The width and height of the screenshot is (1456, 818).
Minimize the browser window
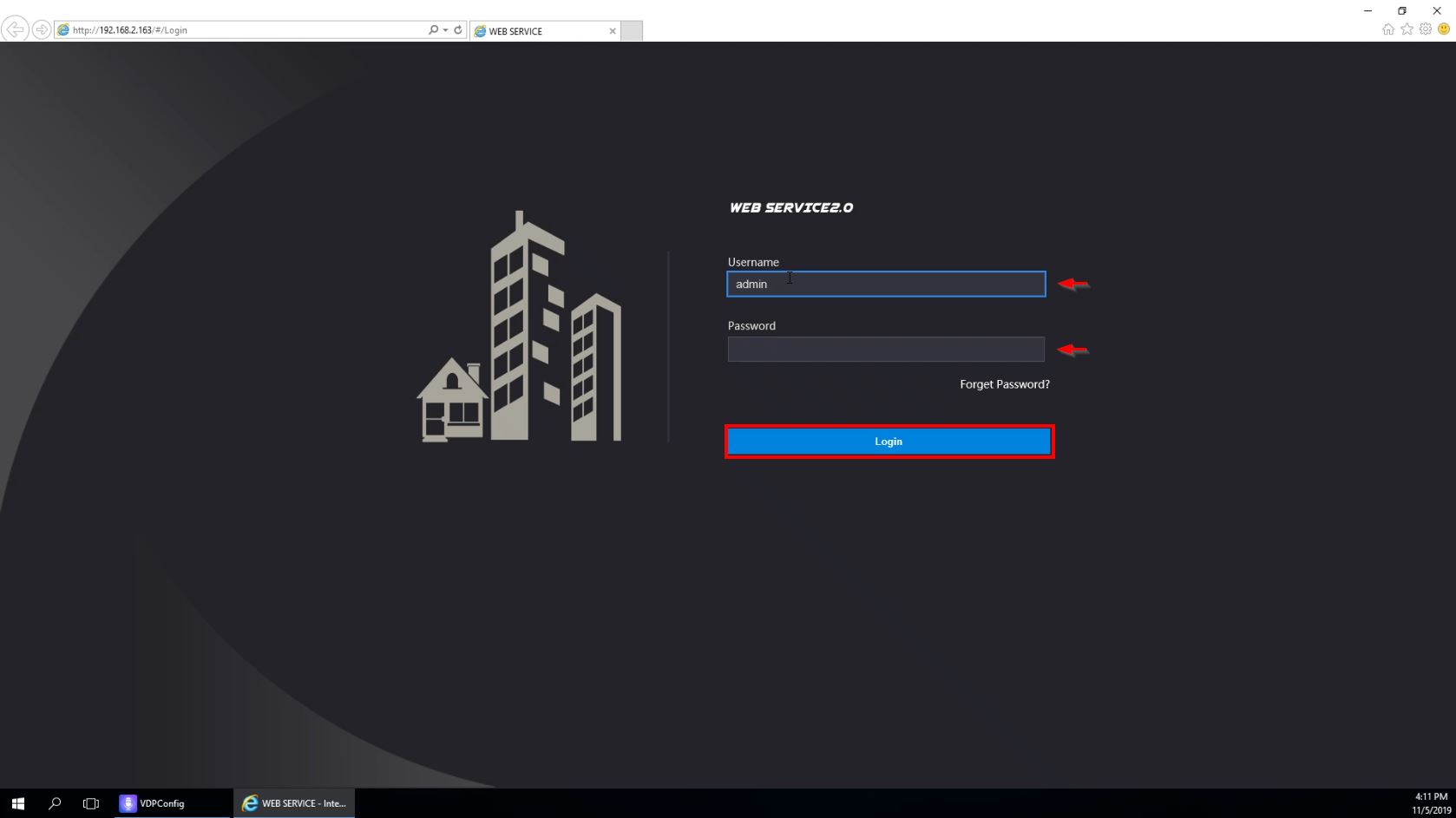[1368, 10]
